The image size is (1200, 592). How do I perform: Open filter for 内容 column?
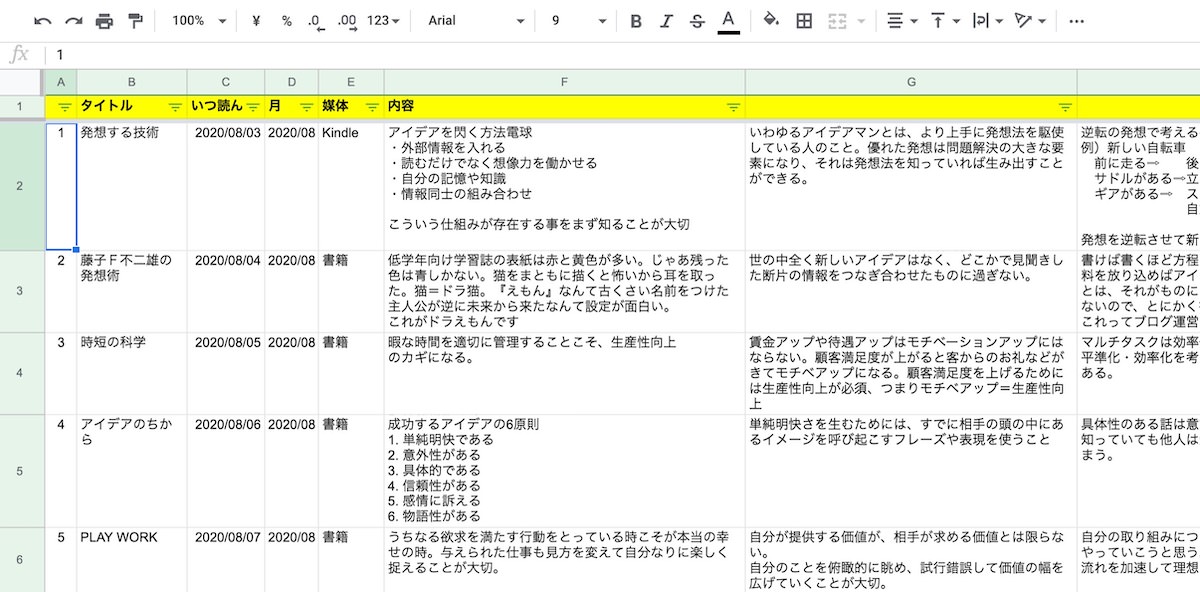point(733,107)
